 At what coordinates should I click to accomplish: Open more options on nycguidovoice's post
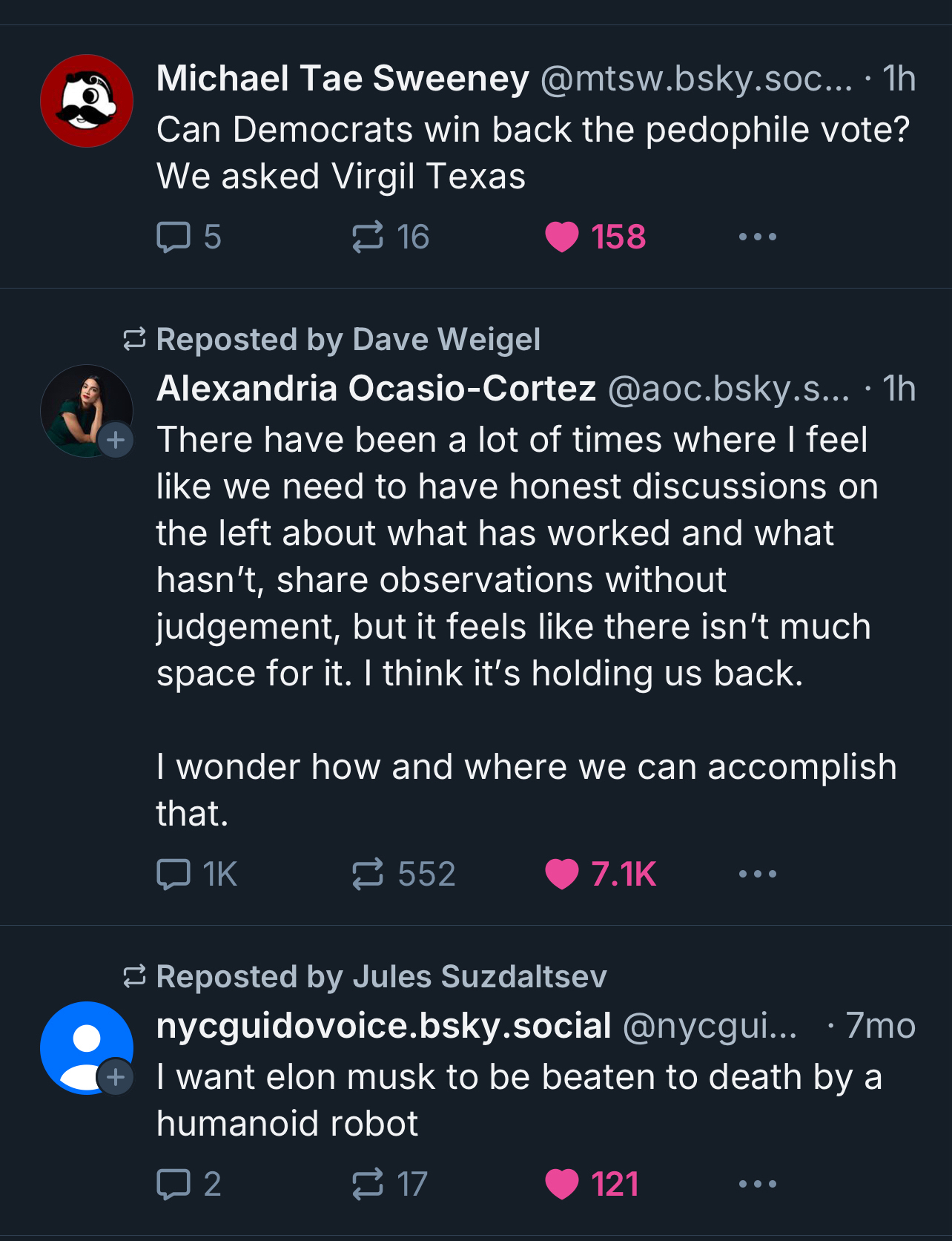point(757,1184)
